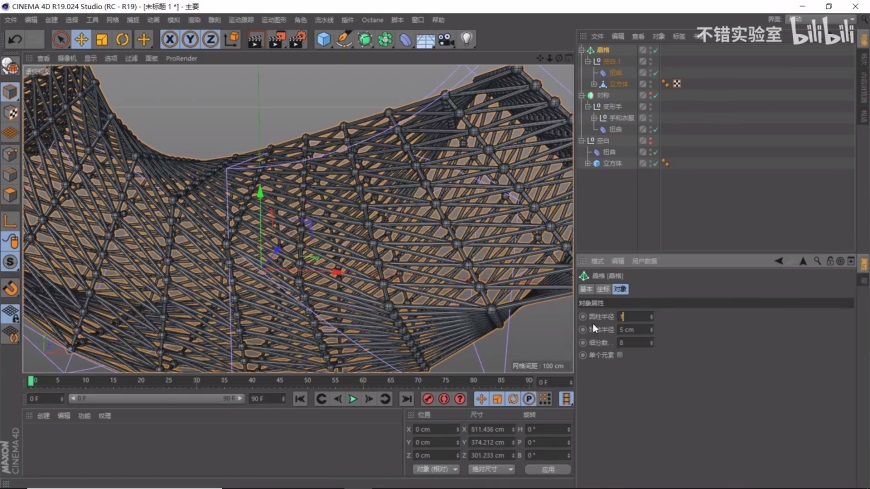
Task: Select the Rotate tool in the toolbar
Action: (x=122, y=39)
